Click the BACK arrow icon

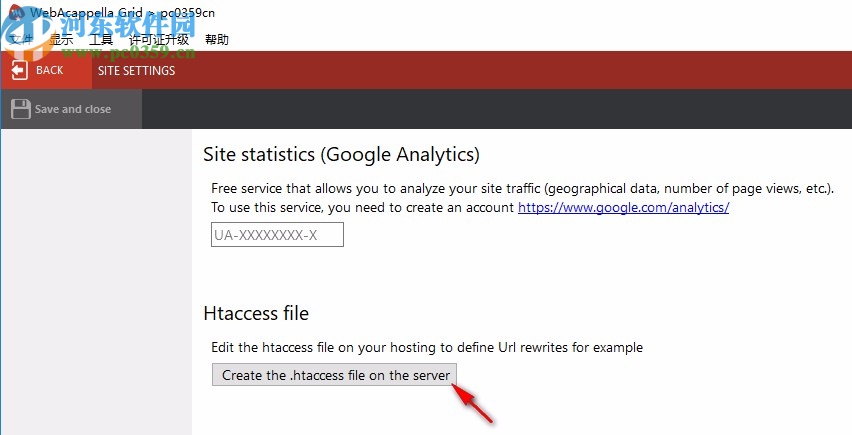[x=19, y=70]
